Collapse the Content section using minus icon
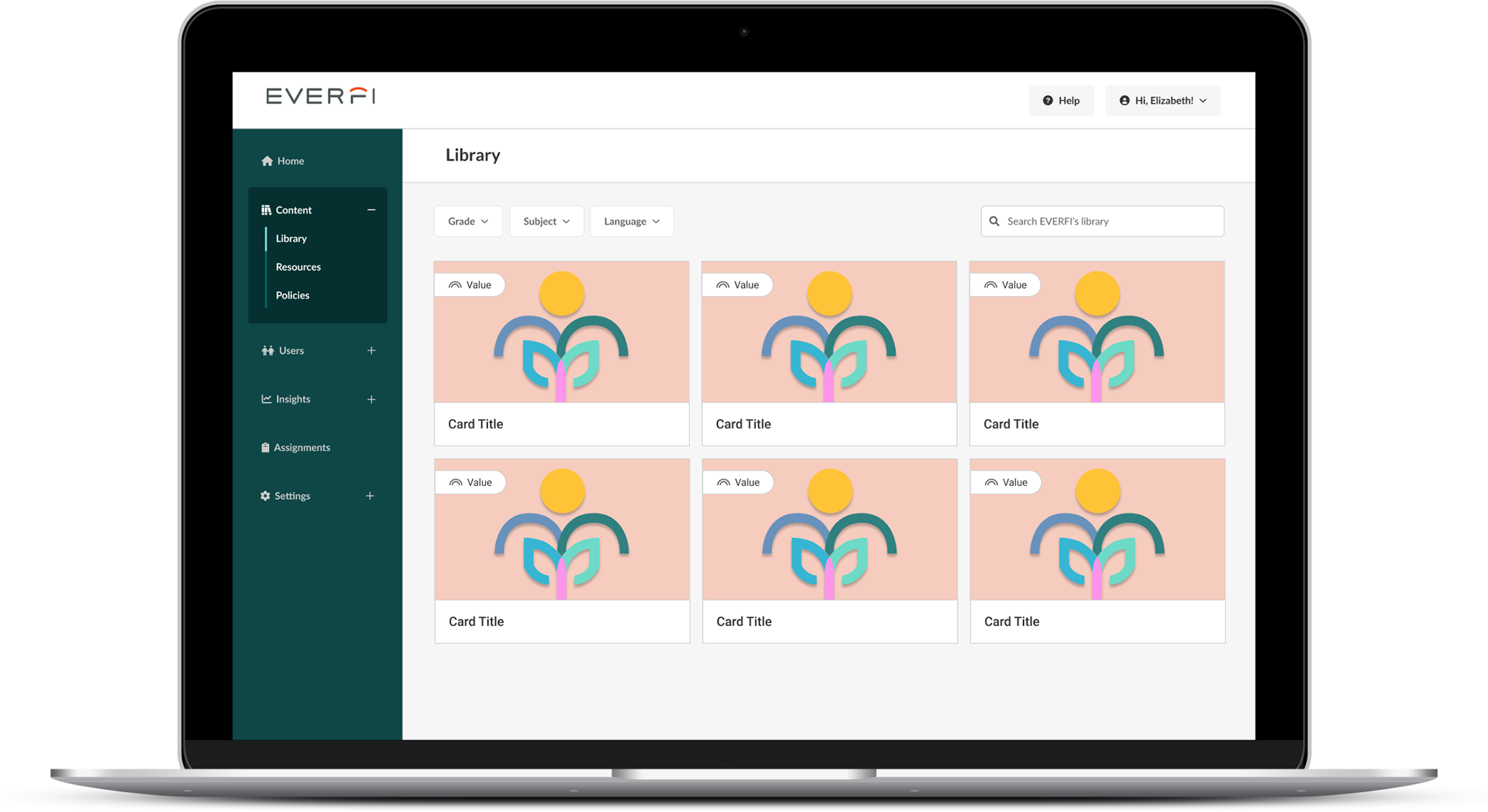Screen dimensions: 1488x812 [371, 210]
